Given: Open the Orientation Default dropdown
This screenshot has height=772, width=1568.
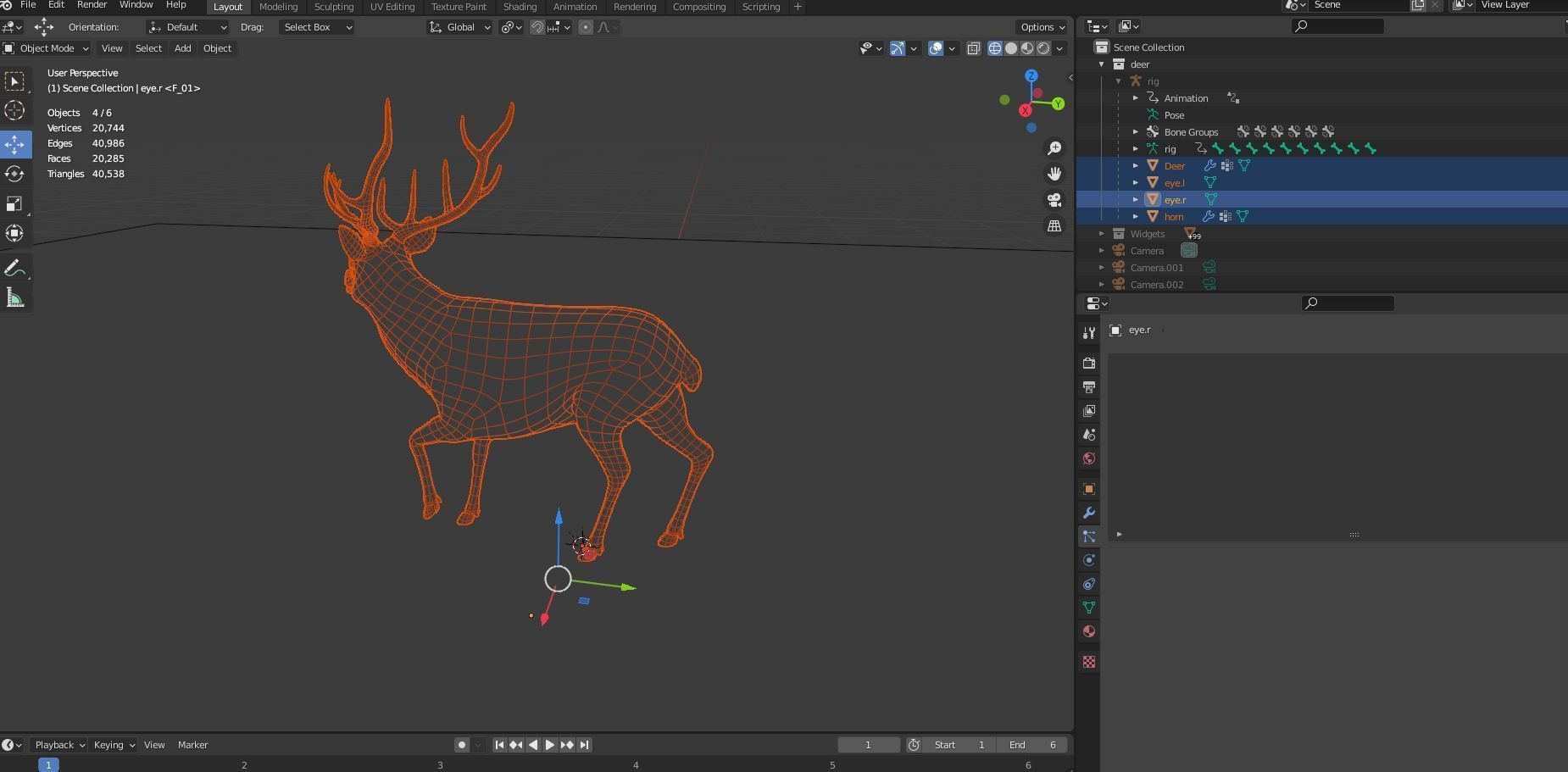Looking at the screenshot, I should pos(187,27).
